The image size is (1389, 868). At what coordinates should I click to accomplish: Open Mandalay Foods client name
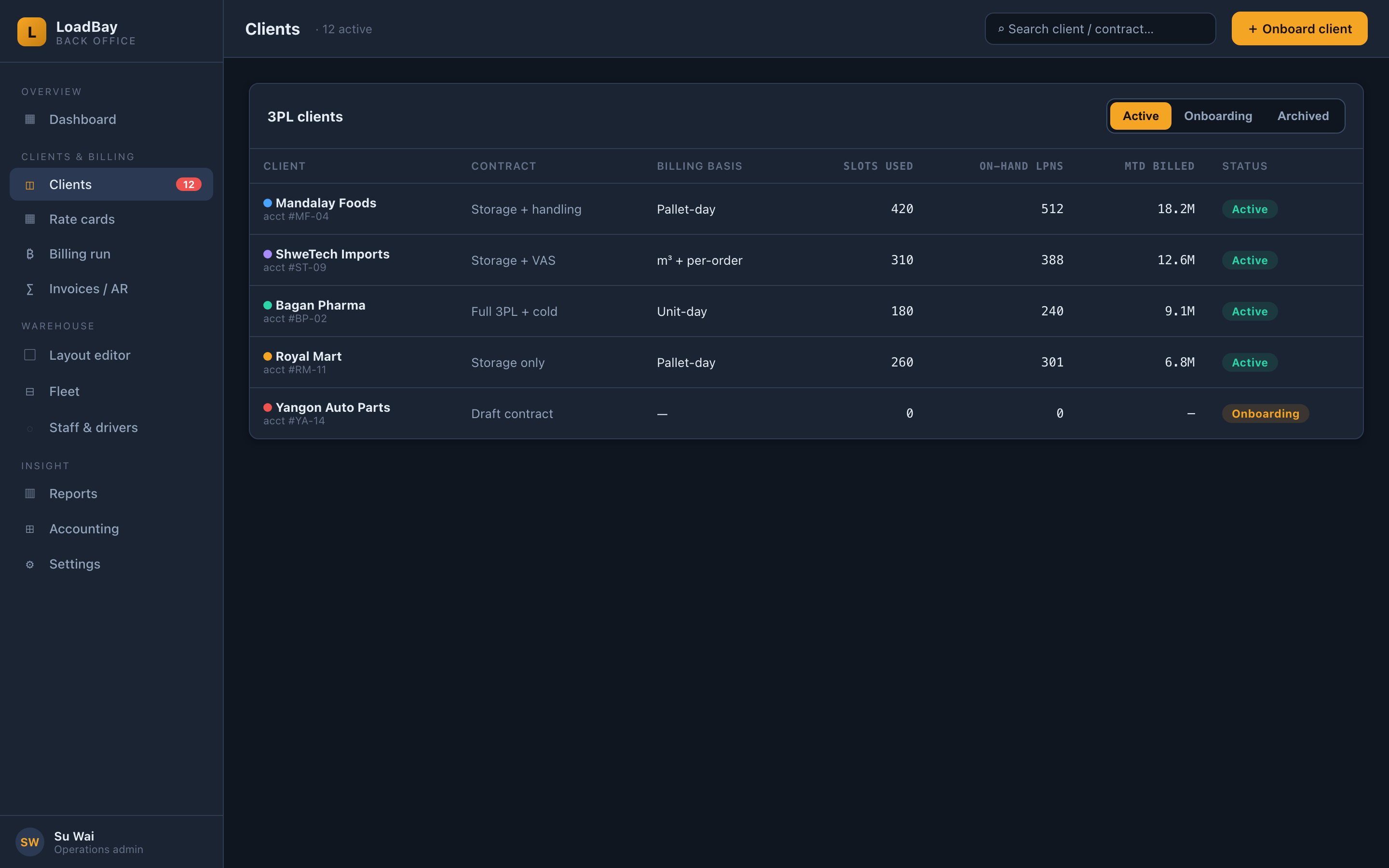tap(326, 203)
